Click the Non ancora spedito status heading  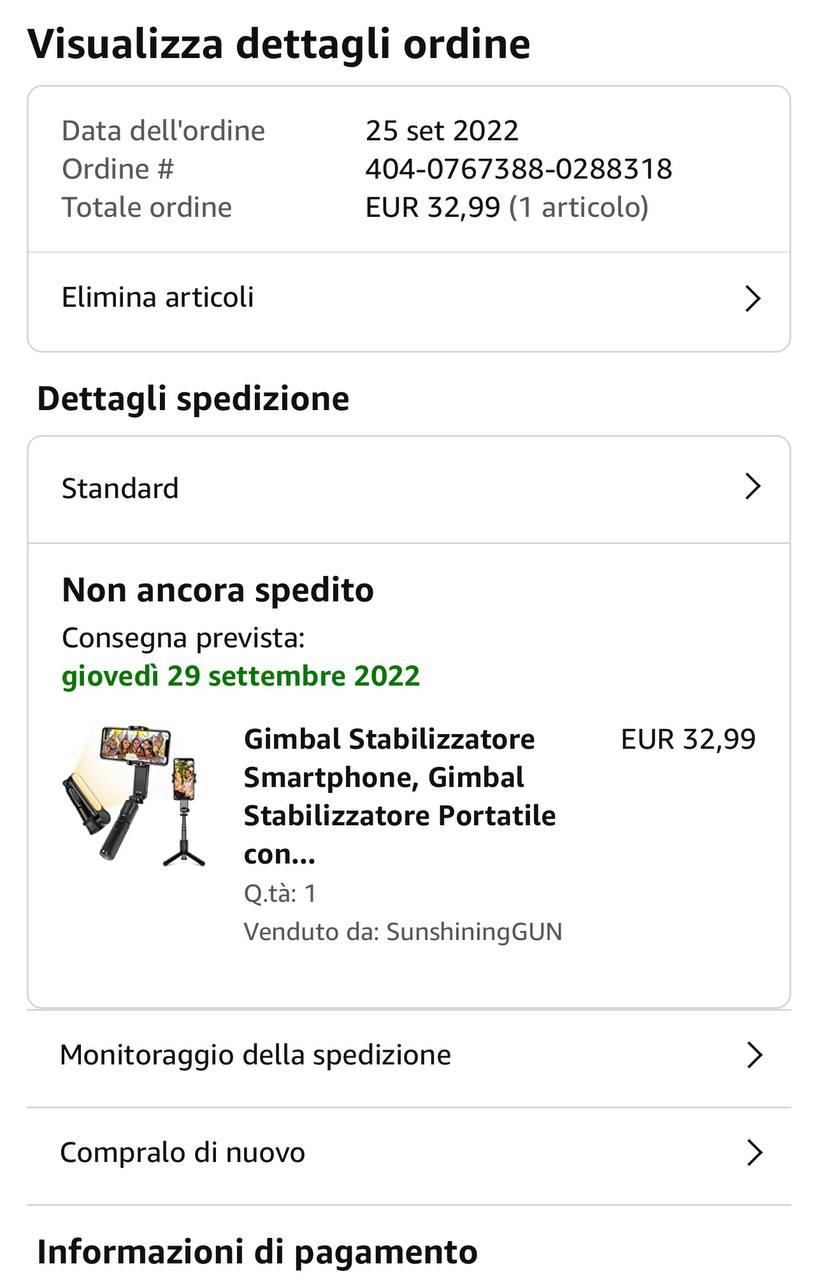(217, 590)
